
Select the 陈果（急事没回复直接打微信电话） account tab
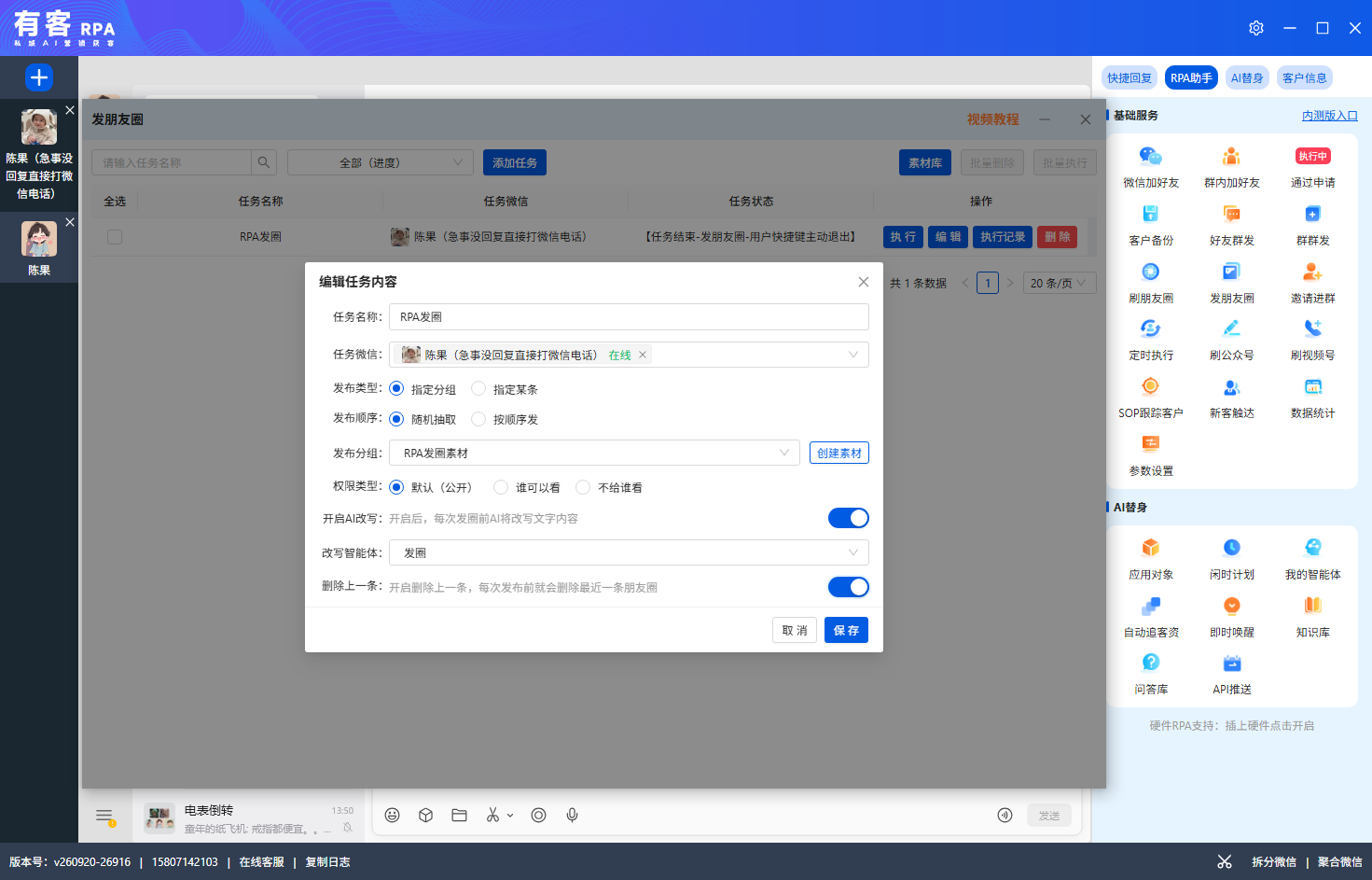pos(39,155)
